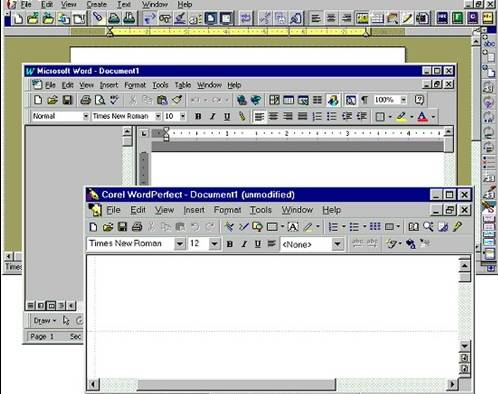Open Word Tools menu

[x=160, y=85]
